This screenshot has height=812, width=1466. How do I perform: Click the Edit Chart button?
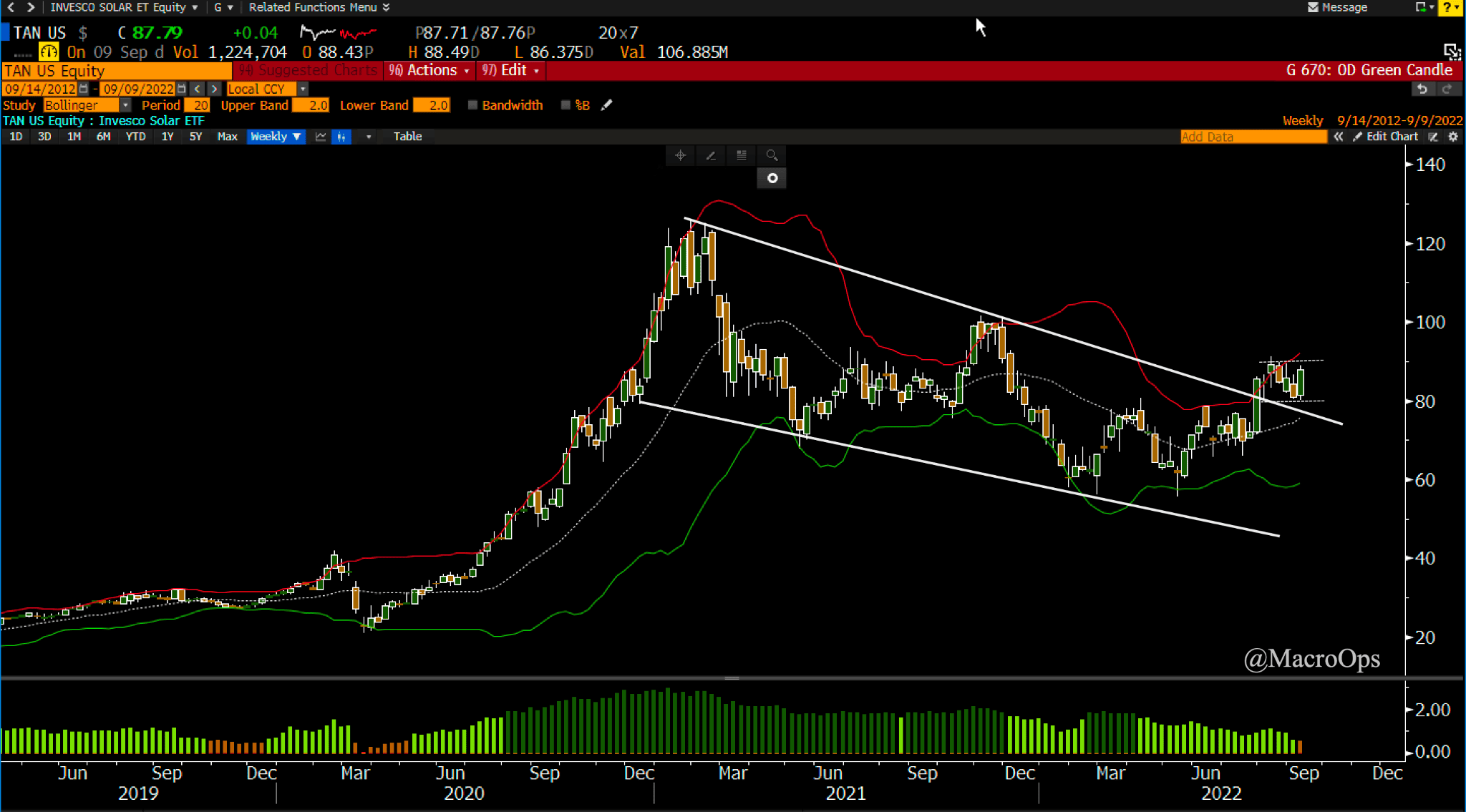1386,137
